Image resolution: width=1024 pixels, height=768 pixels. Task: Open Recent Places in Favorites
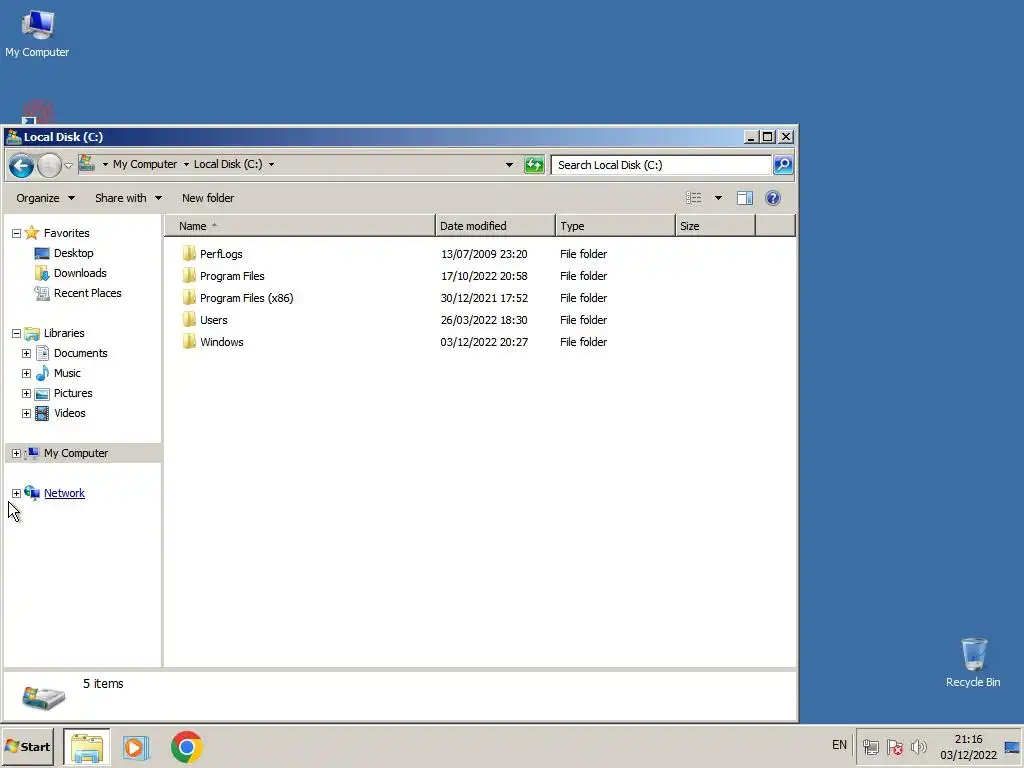(x=88, y=293)
